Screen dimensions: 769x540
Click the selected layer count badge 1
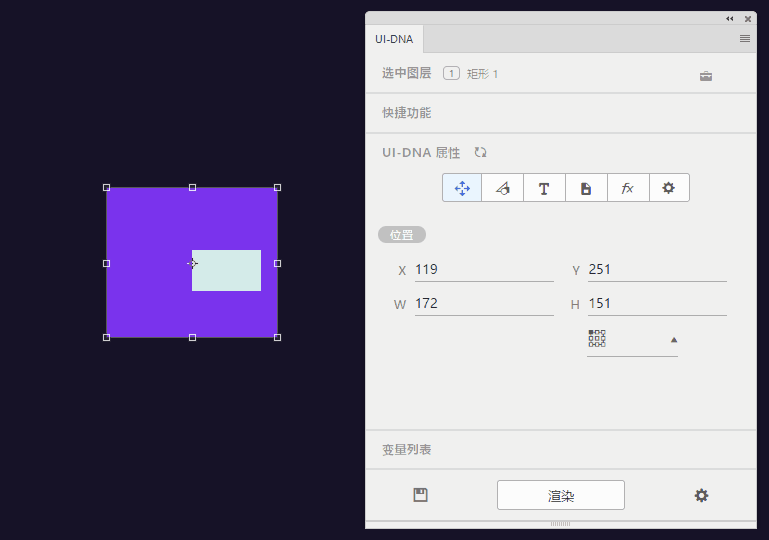pyautogui.click(x=451, y=74)
